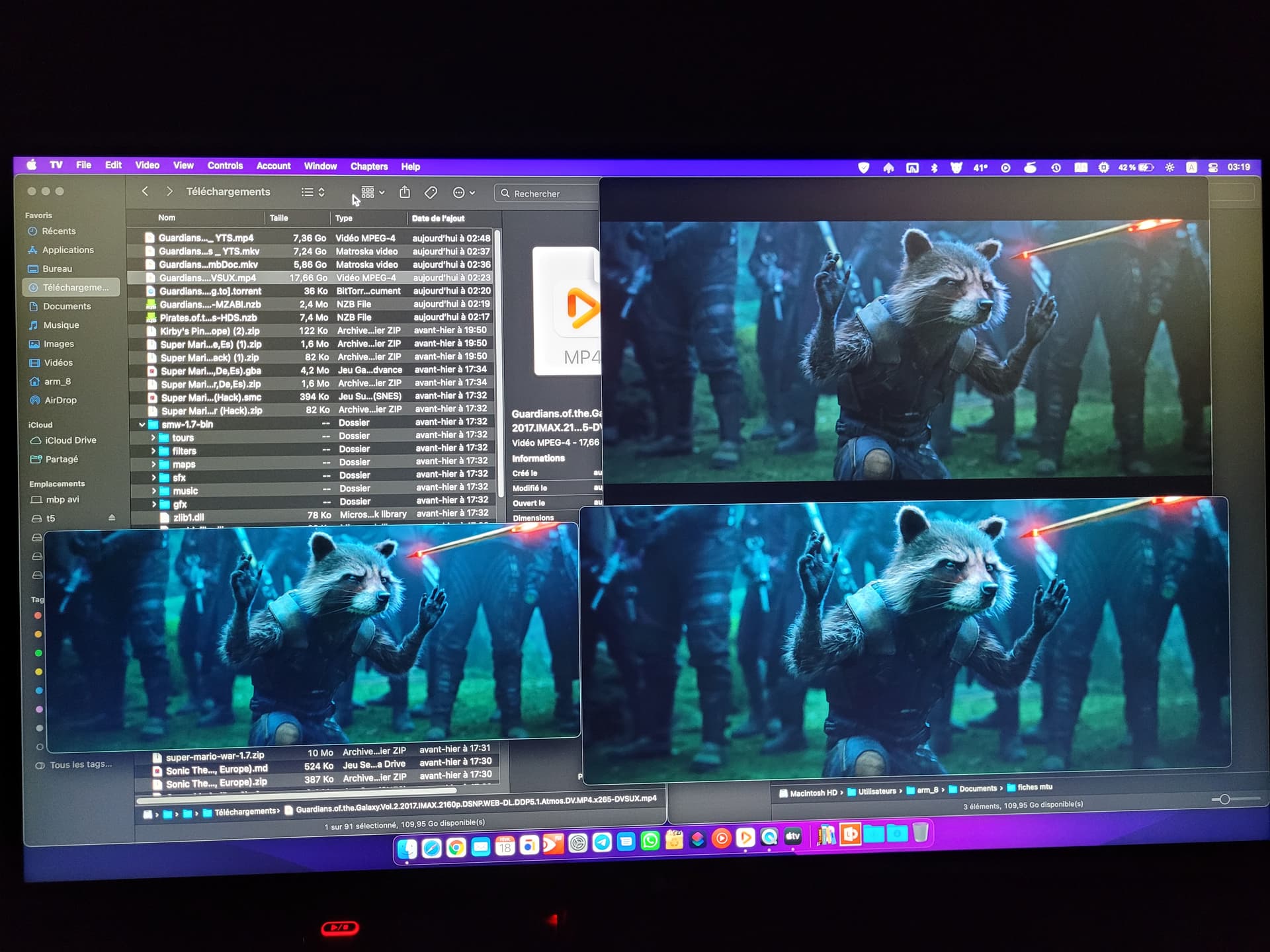1270x952 pixels.
Task: Open Google Chrome in the Dock
Action: [x=456, y=848]
